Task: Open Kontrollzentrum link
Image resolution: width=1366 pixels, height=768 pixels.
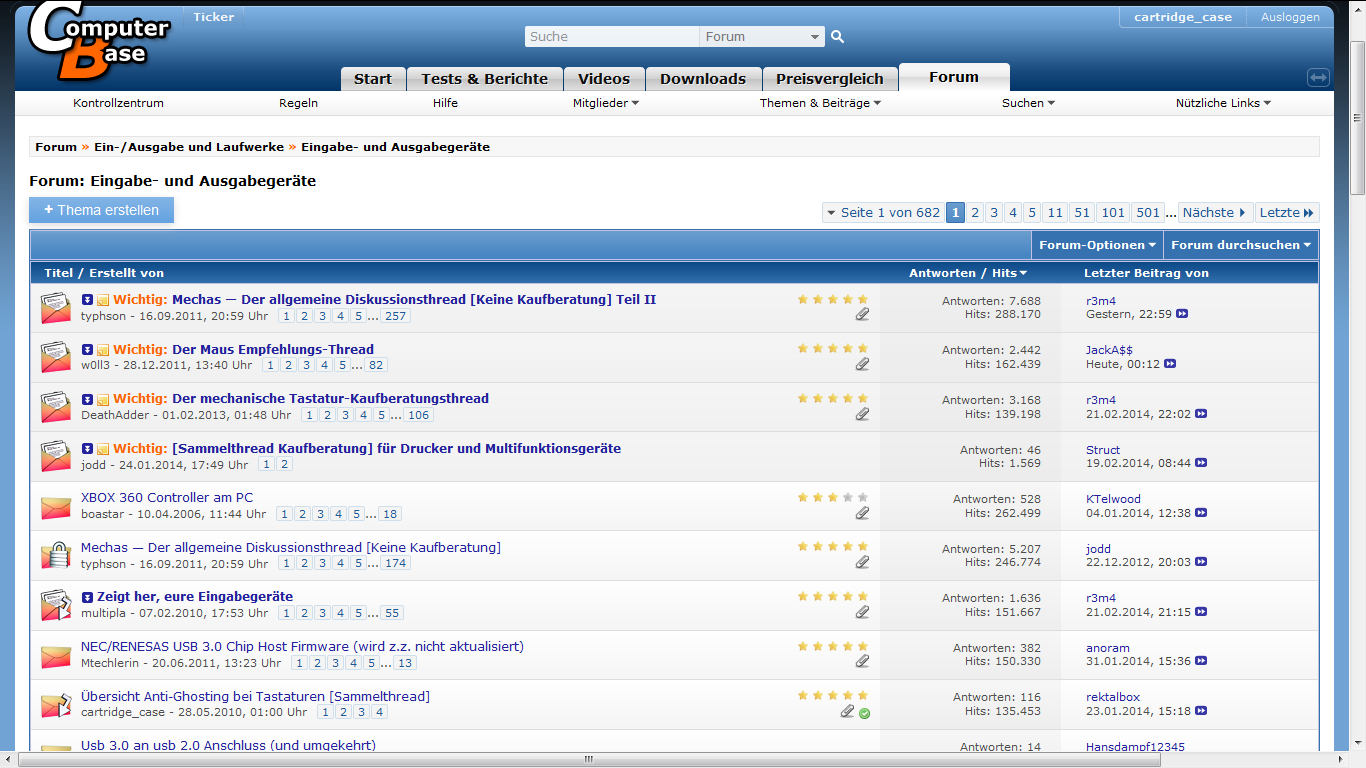Action: 118,103
